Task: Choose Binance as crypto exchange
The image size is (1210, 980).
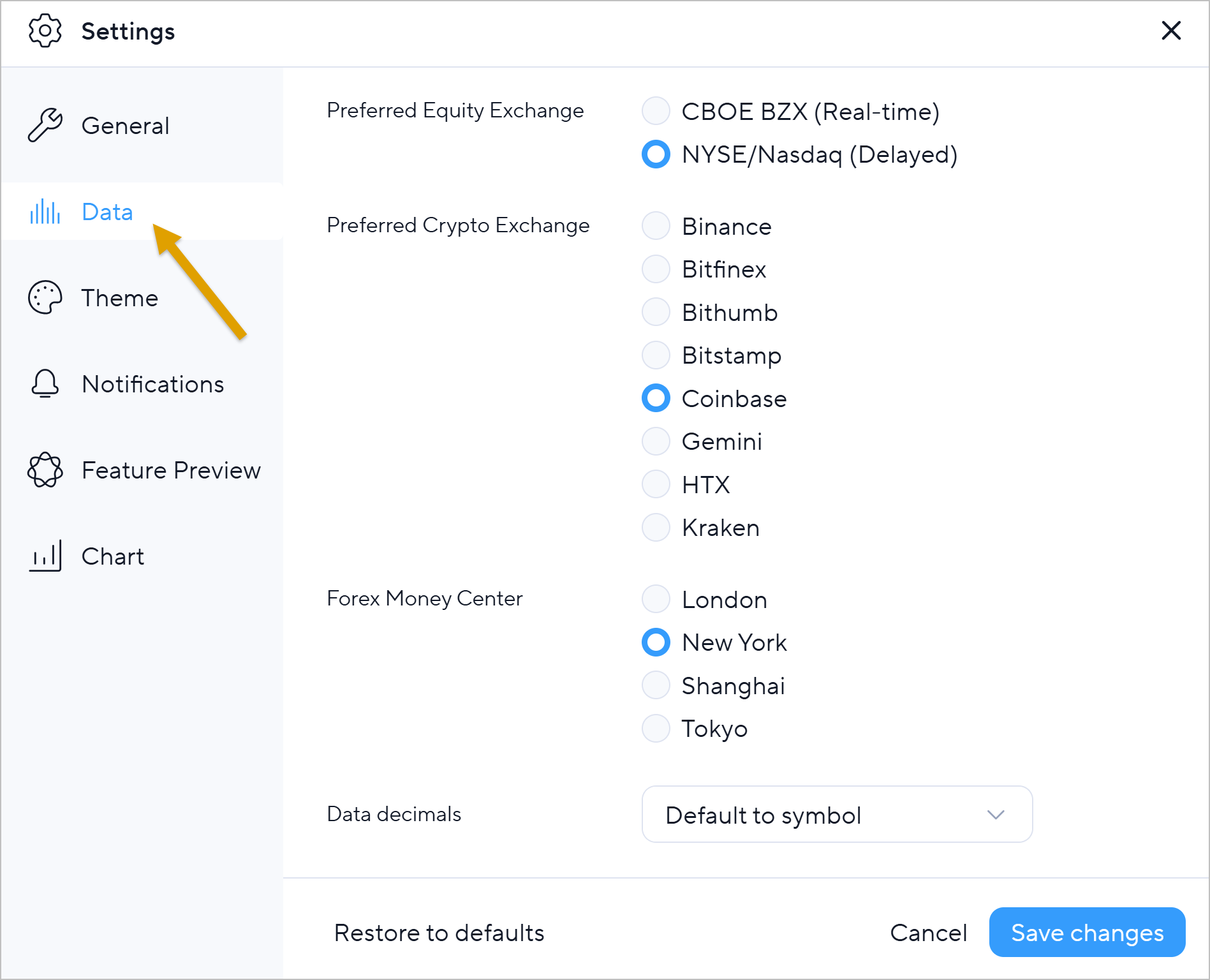Action: pyautogui.click(x=656, y=226)
